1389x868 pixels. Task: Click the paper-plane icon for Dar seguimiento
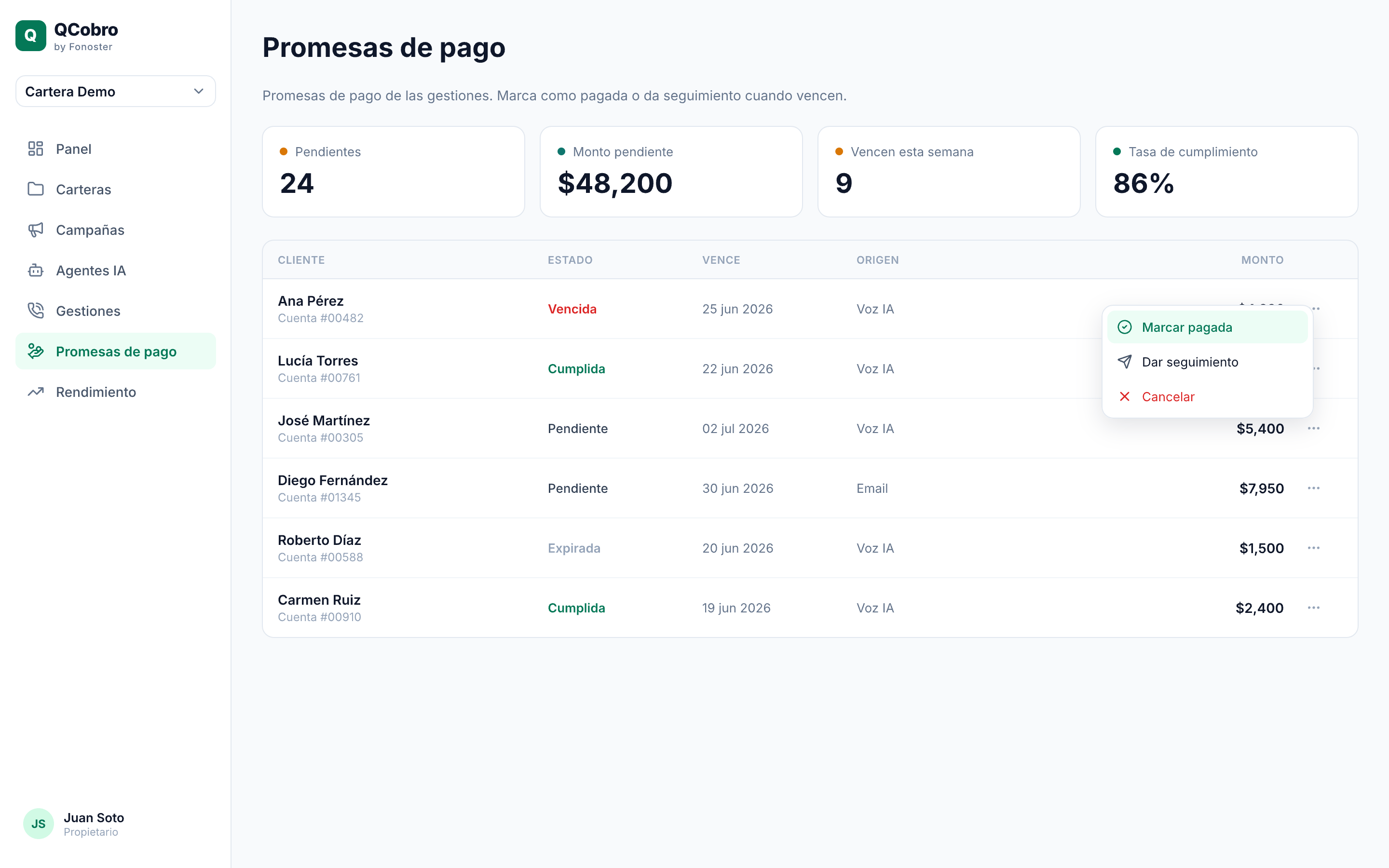click(x=1124, y=362)
